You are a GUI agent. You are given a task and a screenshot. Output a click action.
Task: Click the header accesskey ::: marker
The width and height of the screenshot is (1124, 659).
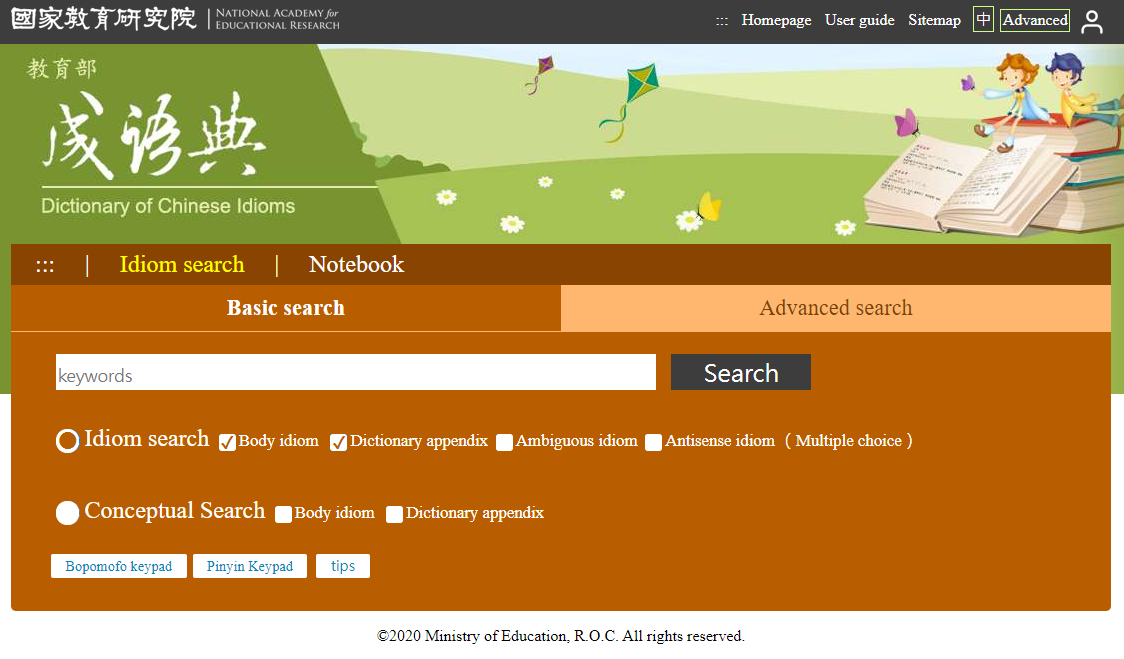[722, 21]
